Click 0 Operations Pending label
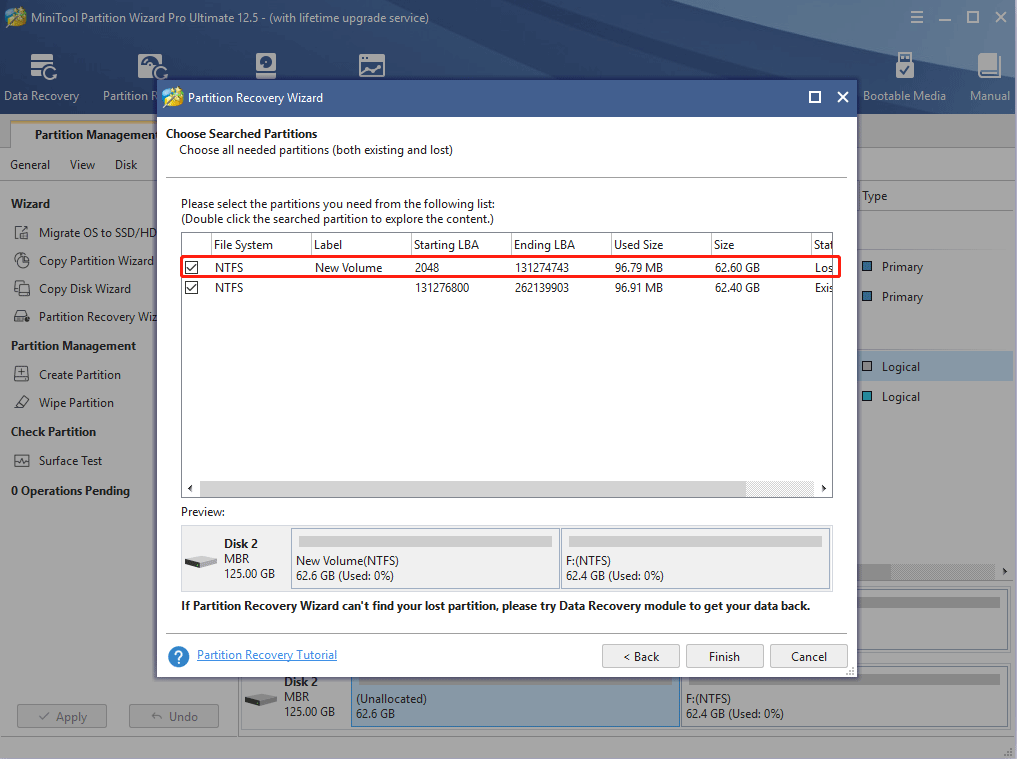 point(70,490)
